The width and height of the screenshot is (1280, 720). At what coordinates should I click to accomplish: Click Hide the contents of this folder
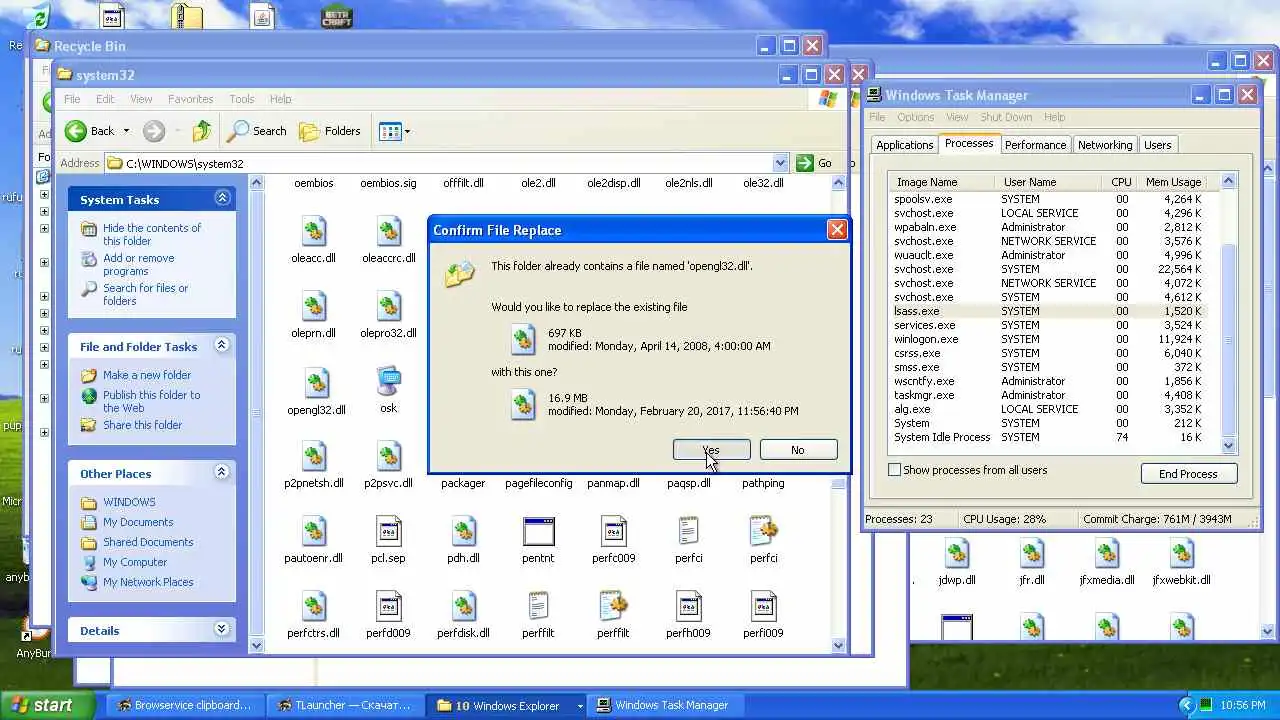tap(152, 234)
